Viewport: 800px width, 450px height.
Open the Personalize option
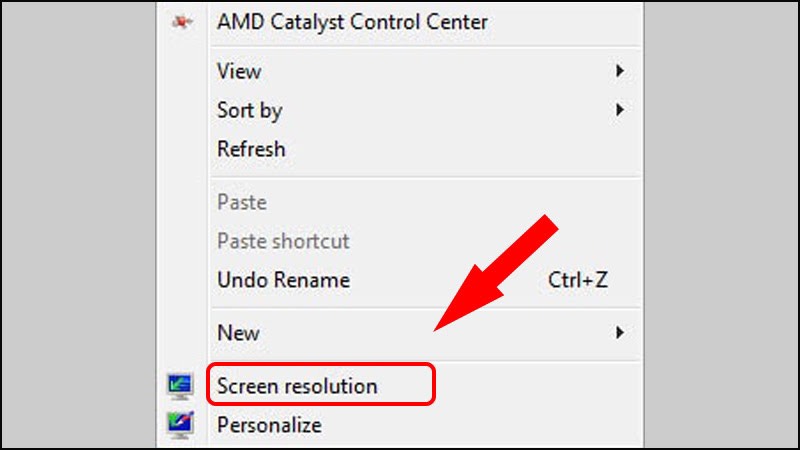click(269, 424)
